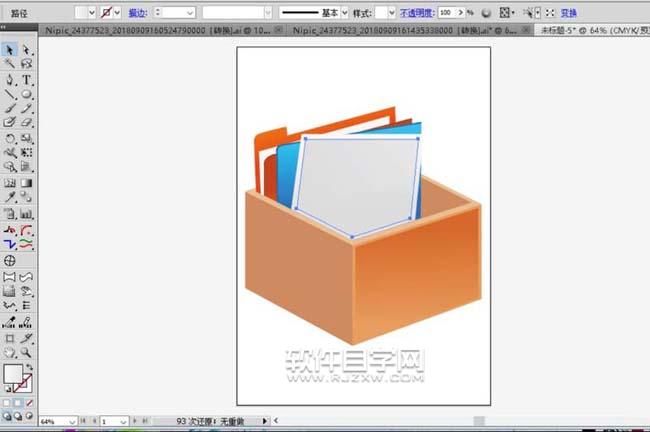The image size is (650, 432).
Task: Choose the Scale tool
Action: pos(27,138)
